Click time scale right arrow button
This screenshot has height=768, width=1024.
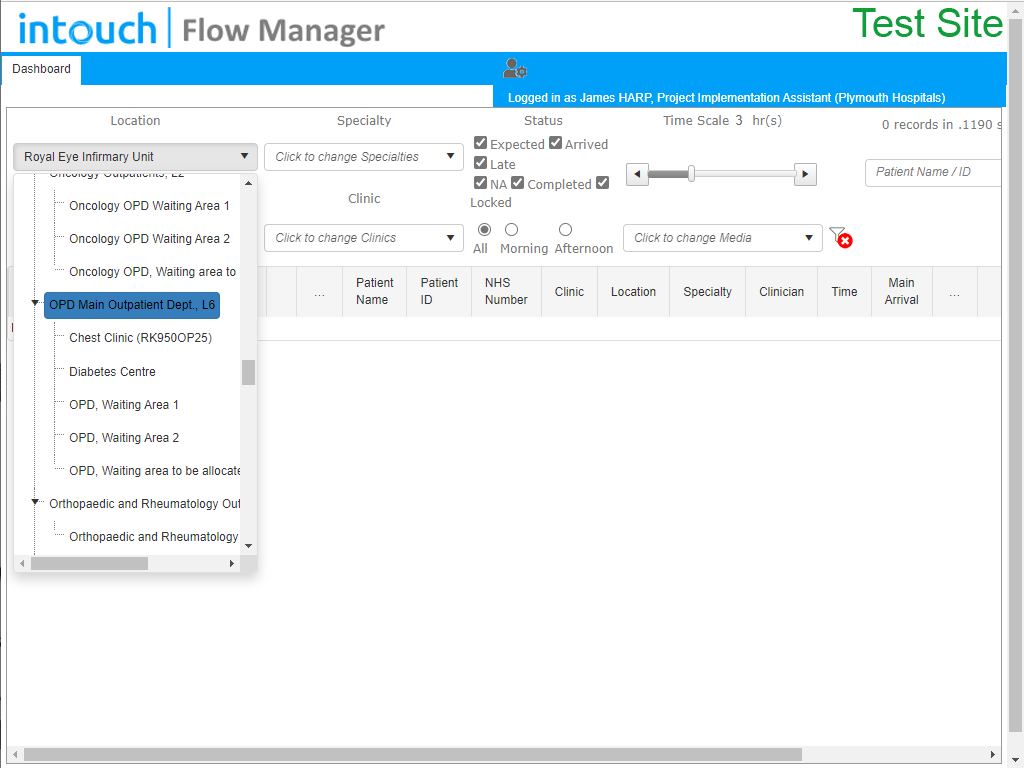coord(805,174)
